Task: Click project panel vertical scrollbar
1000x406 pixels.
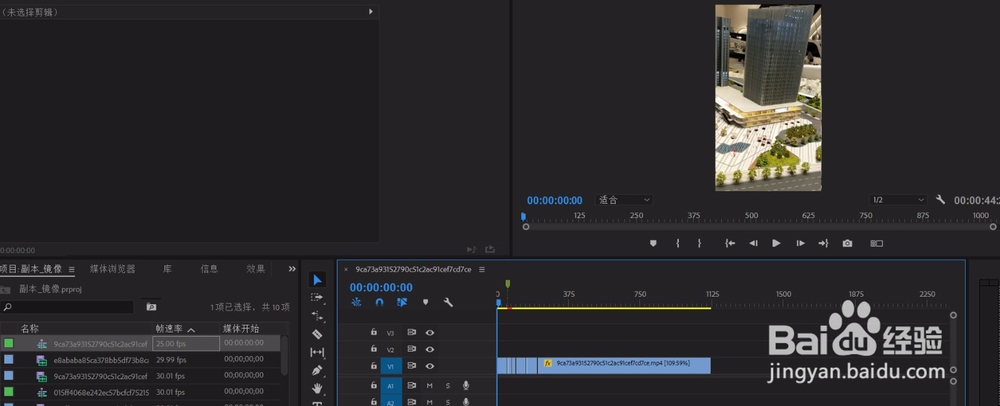Action: (x=284, y=356)
